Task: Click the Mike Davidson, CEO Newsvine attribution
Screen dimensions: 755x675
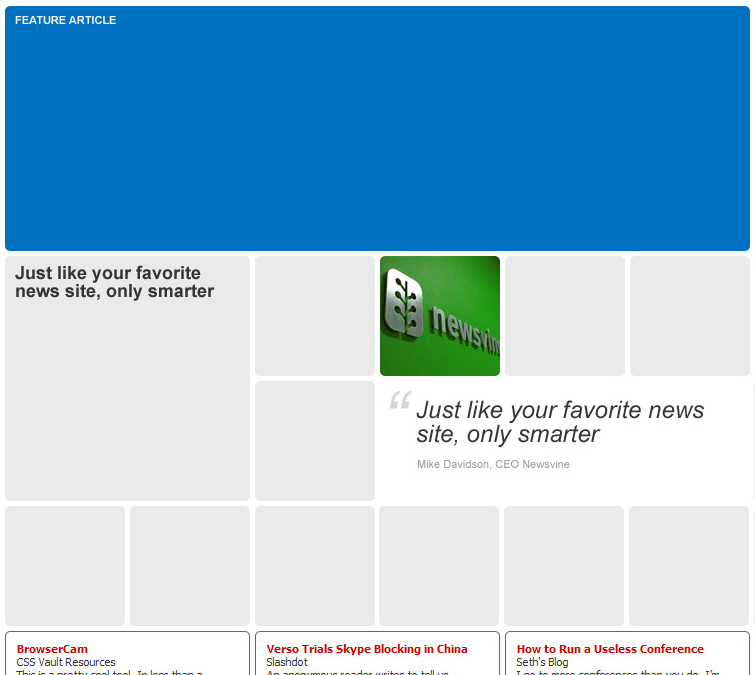Action: (493, 464)
